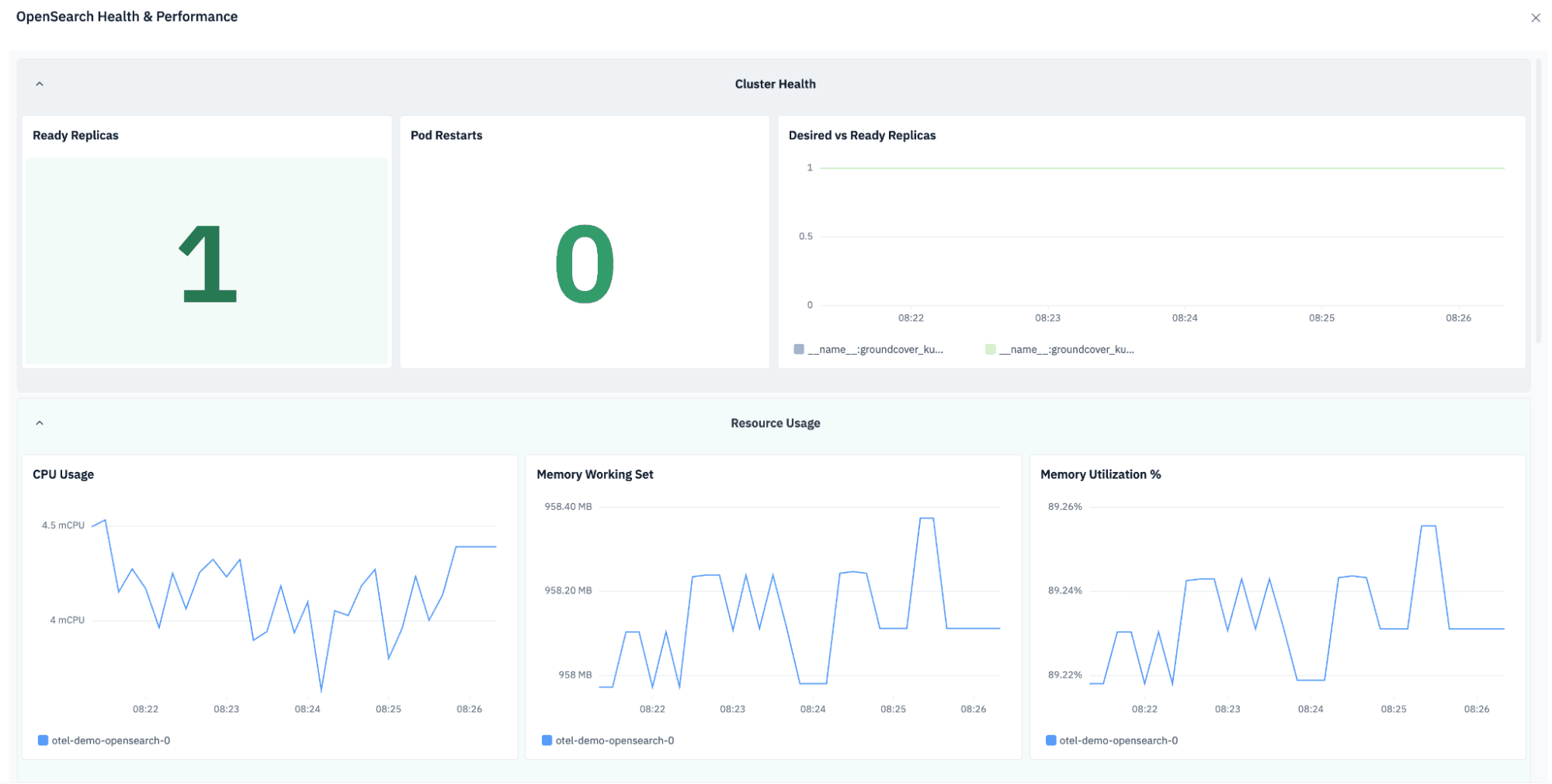Click the 08:24 tick in Desired vs Ready Replicas

[x=1185, y=318]
